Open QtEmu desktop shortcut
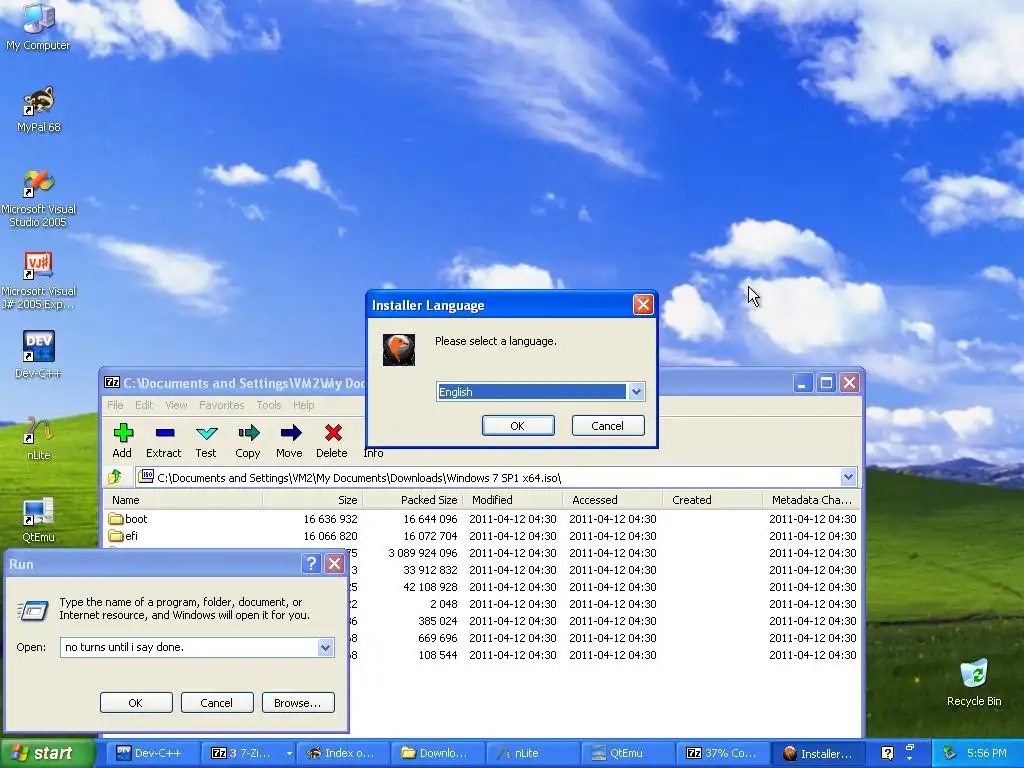Viewport: 1024px width, 768px height. (x=38, y=520)
